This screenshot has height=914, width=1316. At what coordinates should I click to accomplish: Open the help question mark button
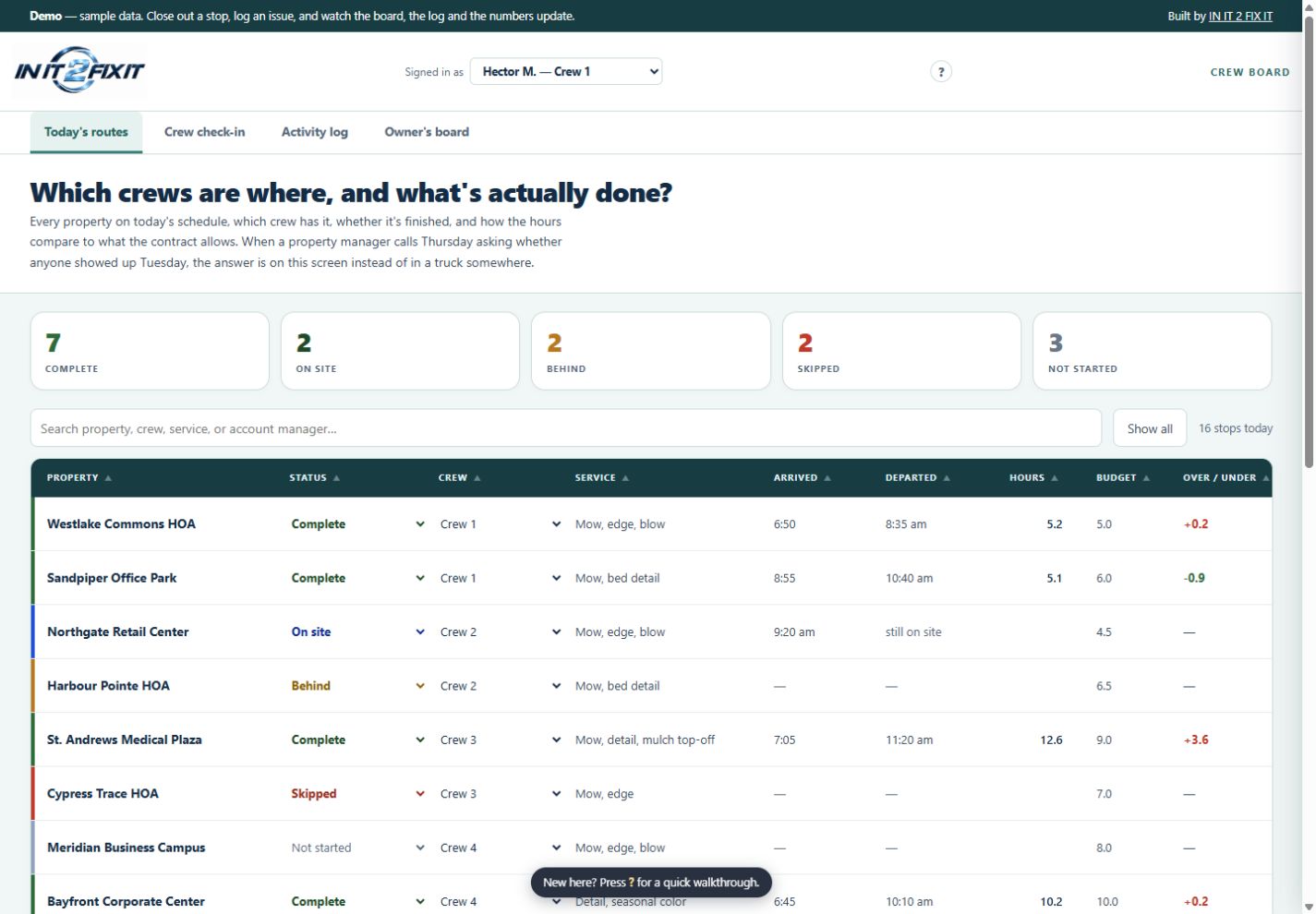pyautogui.click(x=940, y=72)
